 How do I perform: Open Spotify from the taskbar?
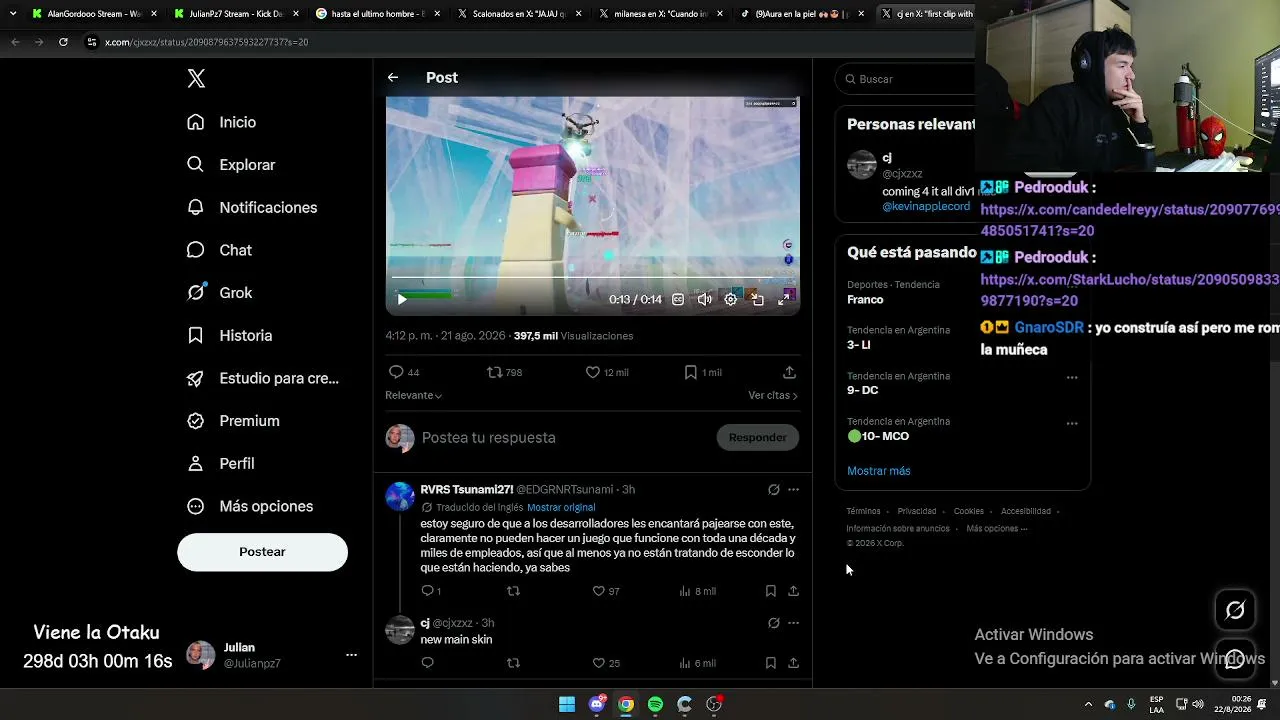click(x=655, y=704)
